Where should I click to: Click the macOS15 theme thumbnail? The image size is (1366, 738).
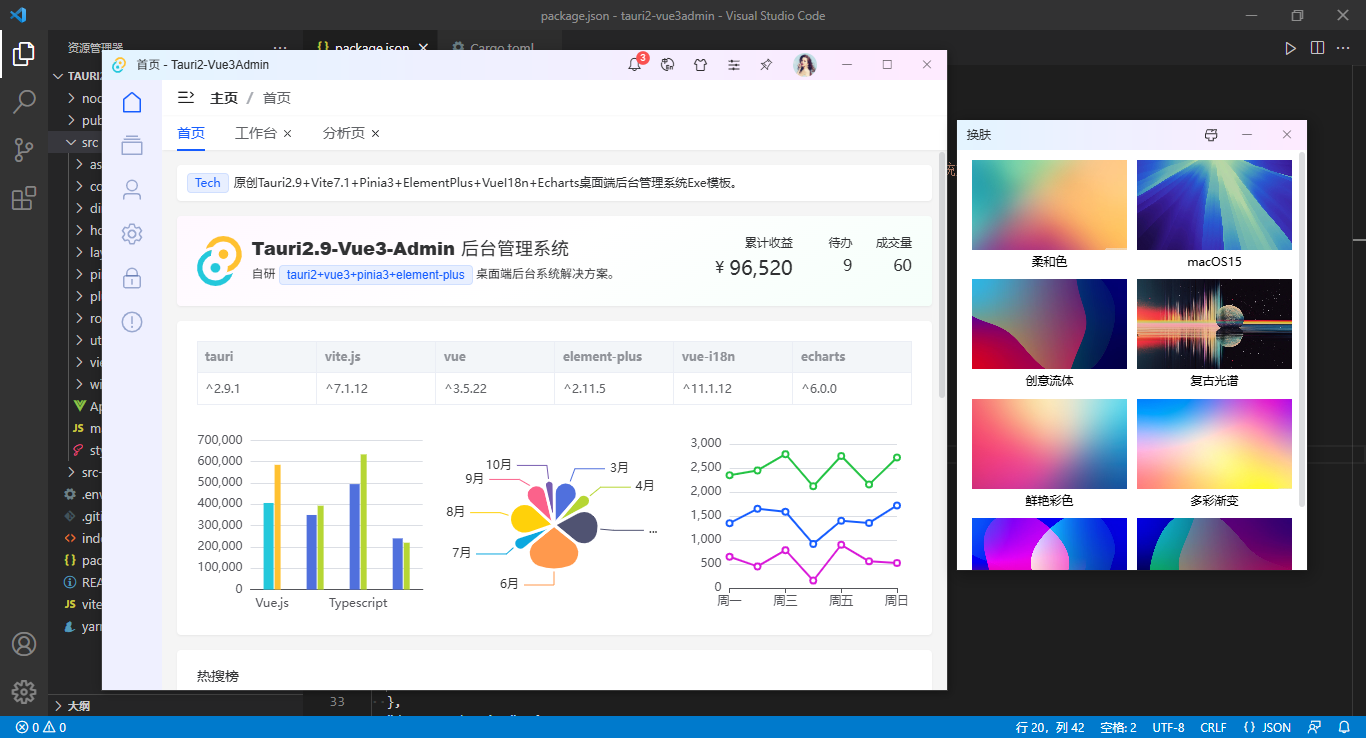click(1213, 204)
